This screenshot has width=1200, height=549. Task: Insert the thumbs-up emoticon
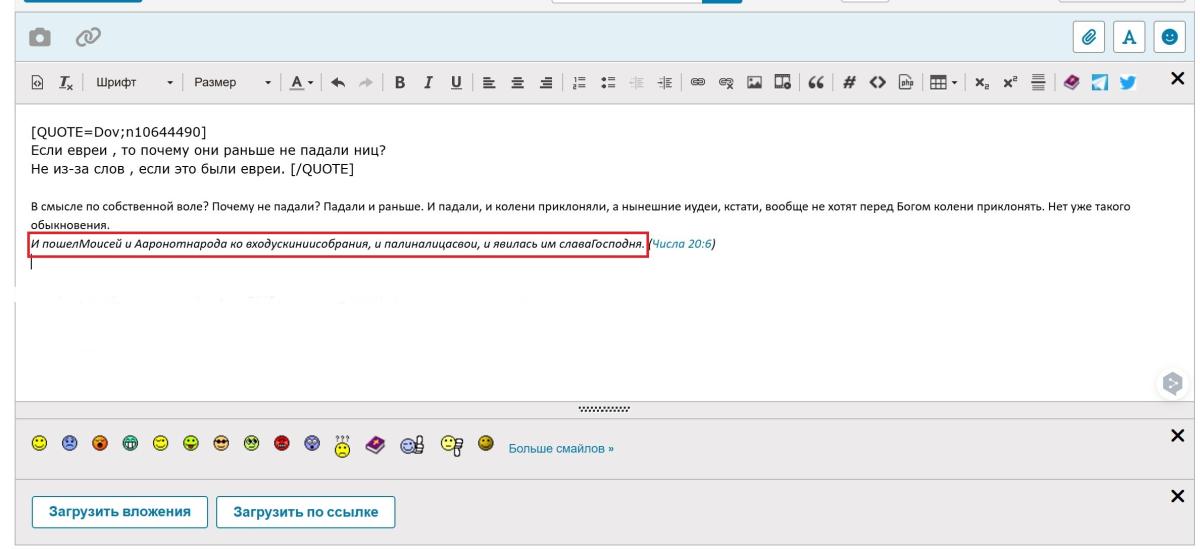412,447
